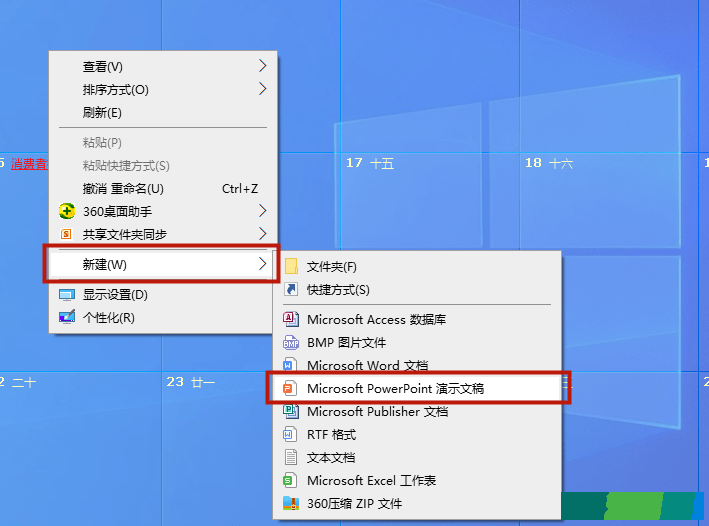The width and height of the screenshot is (709, 526).
Task: Expand the 共享文件夹同步 submenu arrow
Action: click(262, 234)
